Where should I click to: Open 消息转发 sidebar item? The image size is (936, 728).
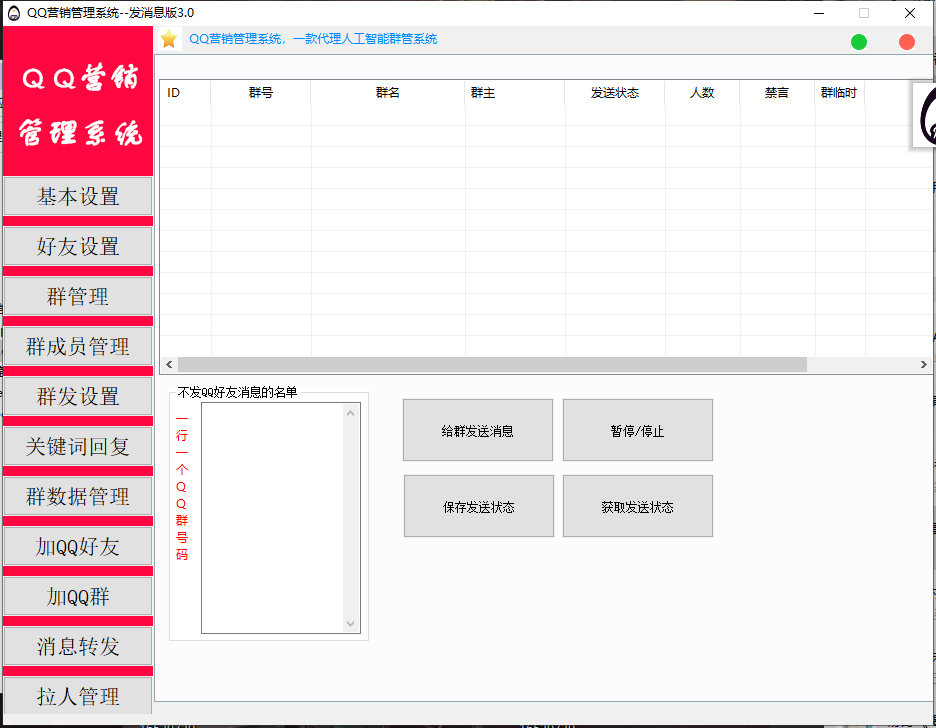(x=78, y=646)
